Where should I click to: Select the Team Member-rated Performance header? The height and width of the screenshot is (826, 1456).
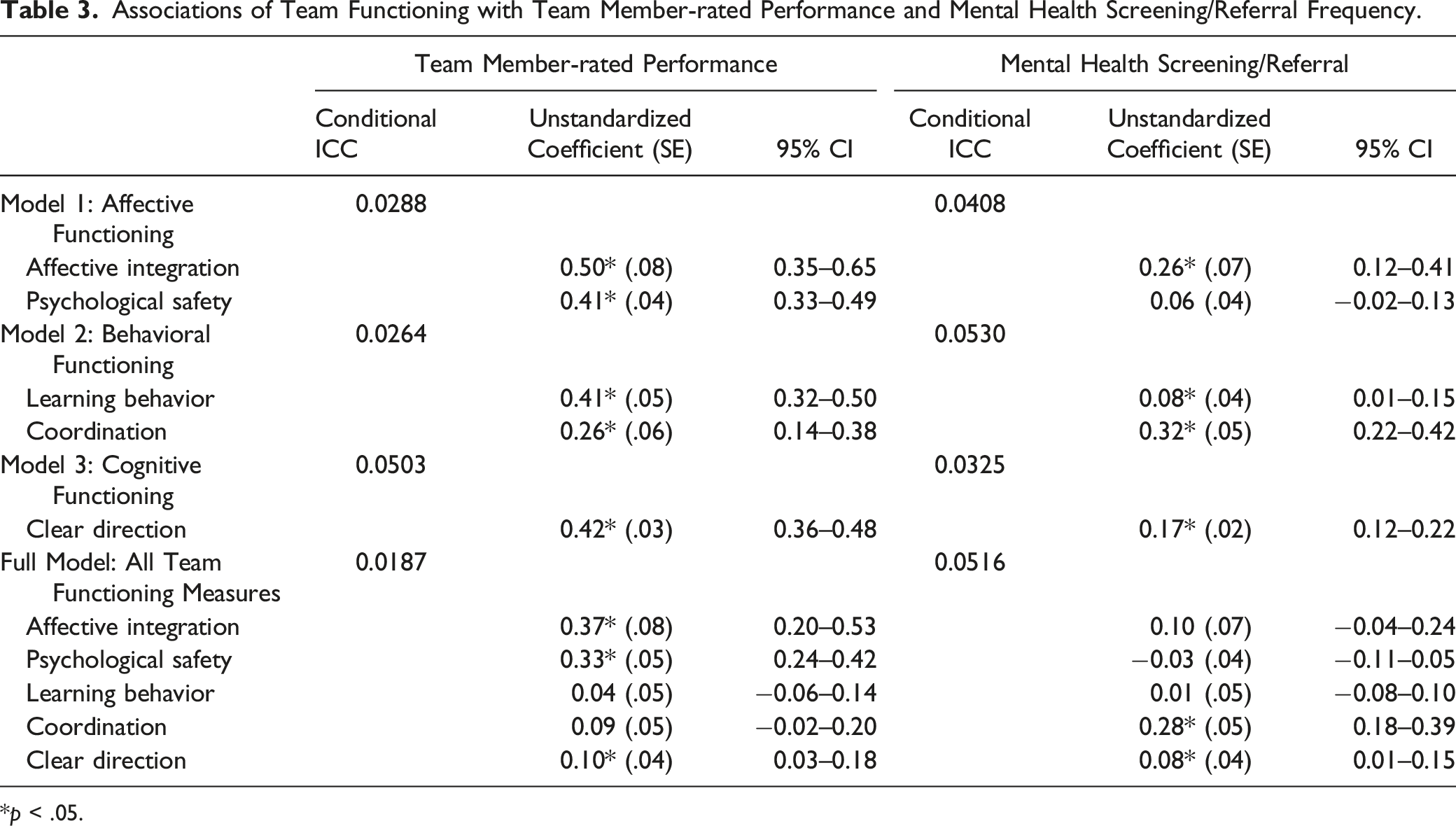click(x=596, y=64)
